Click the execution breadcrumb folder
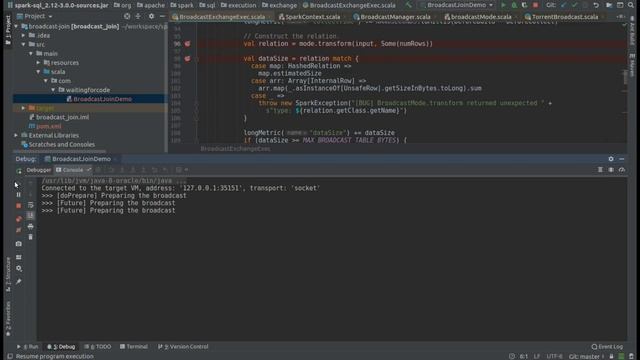640x360 pixels. tap(239, 5)
